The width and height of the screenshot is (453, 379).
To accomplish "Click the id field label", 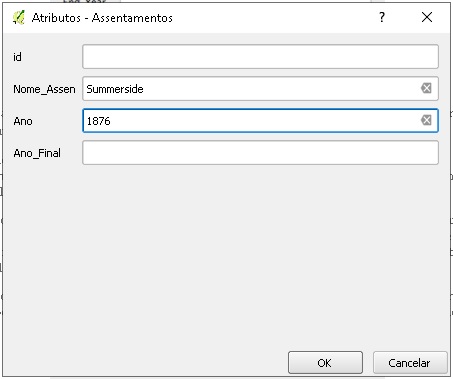I will [17, 57].
